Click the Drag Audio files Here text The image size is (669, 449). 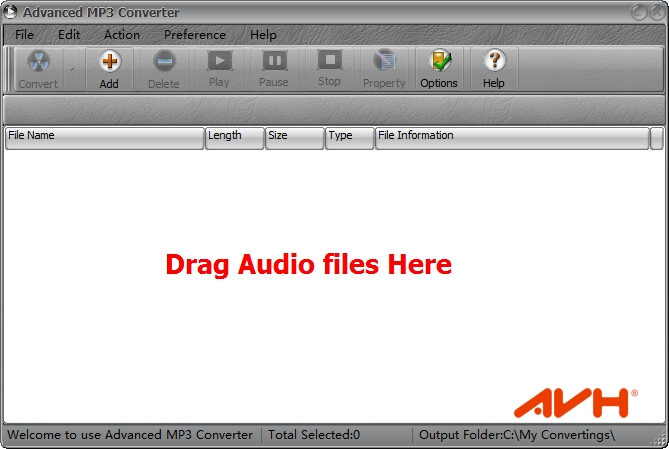coord(308,265)
